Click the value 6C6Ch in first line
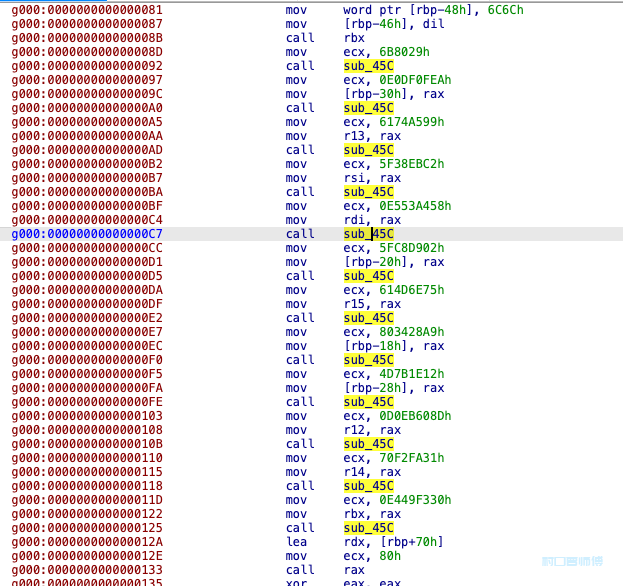The image size is (623, 586). pyautogui.click(x=505, y=10)
